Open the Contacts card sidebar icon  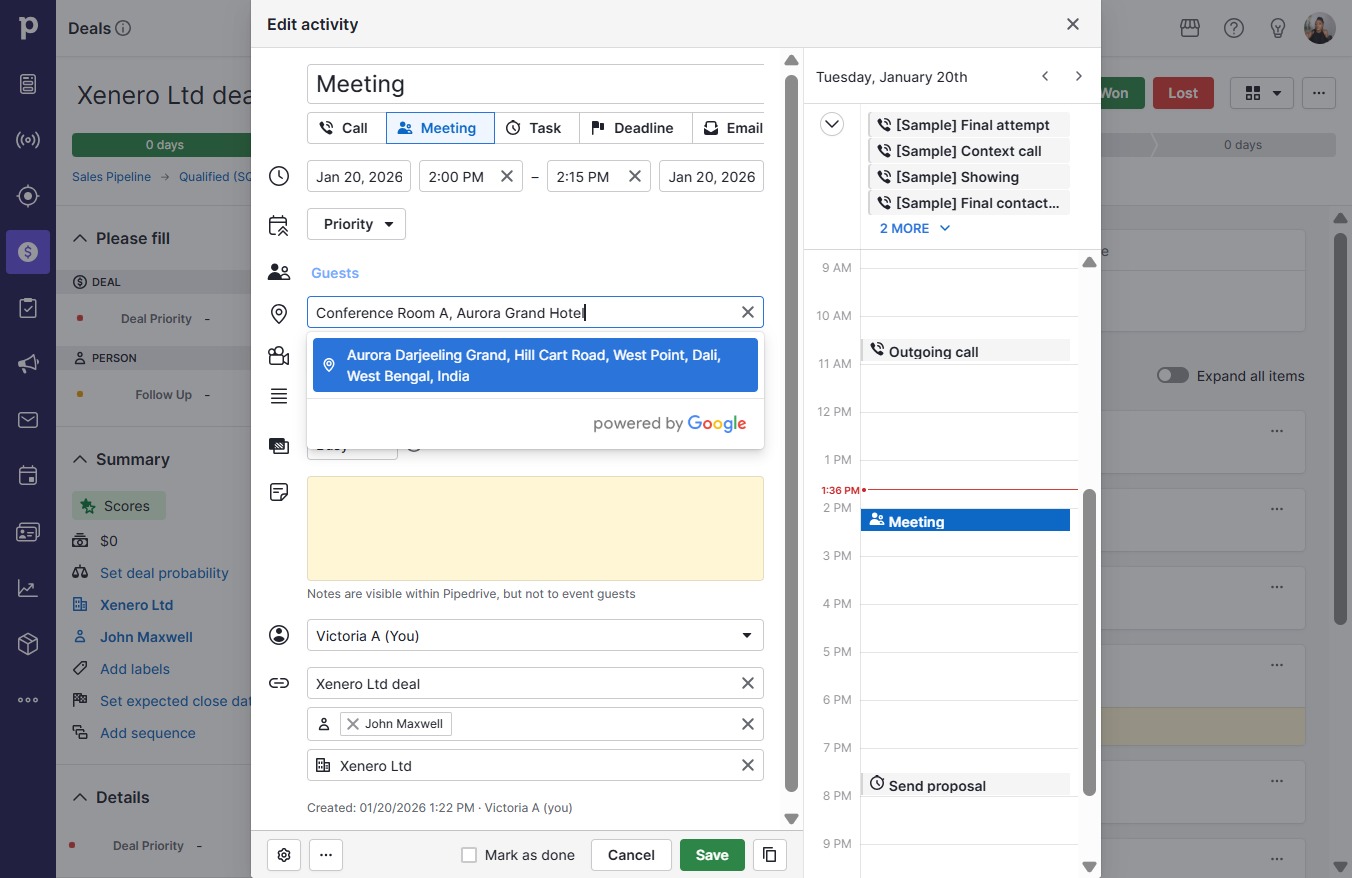pyautogui.click(x=28, y=532)
